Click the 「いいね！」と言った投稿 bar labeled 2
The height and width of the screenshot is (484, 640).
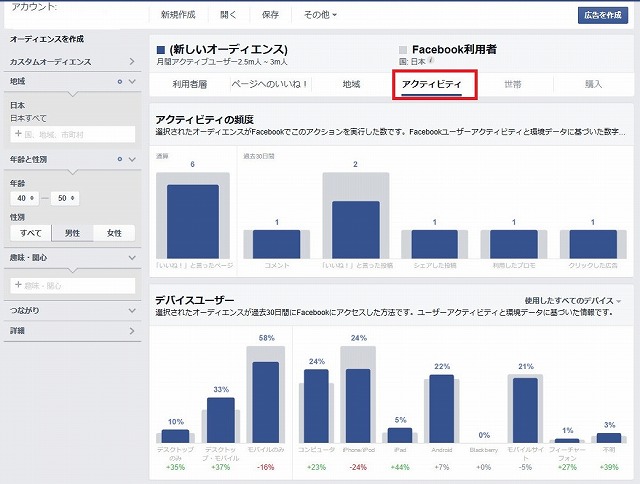point(356,229)
